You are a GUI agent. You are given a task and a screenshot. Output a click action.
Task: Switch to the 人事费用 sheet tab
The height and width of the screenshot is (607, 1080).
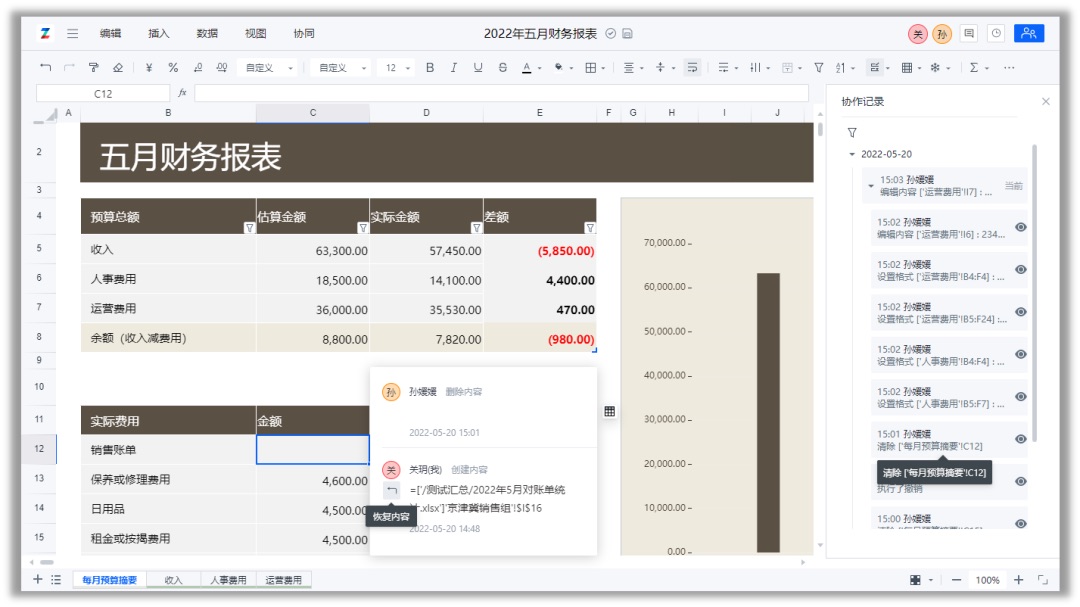click(228, 580)
